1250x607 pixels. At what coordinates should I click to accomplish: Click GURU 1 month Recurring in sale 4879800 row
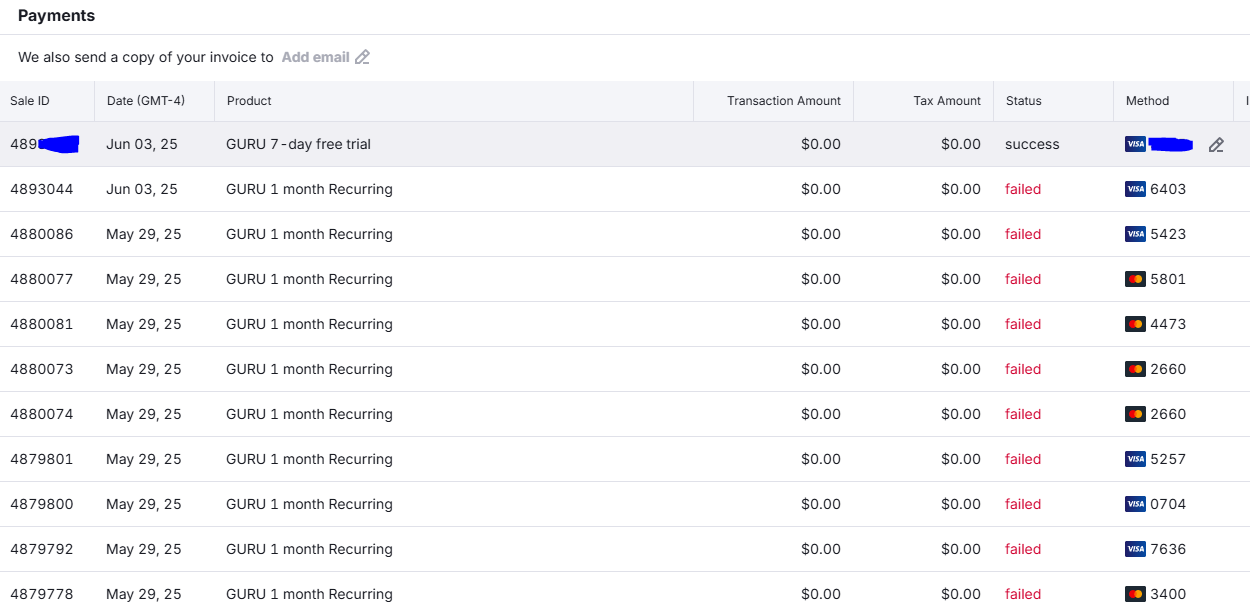[x=309, y=504]
